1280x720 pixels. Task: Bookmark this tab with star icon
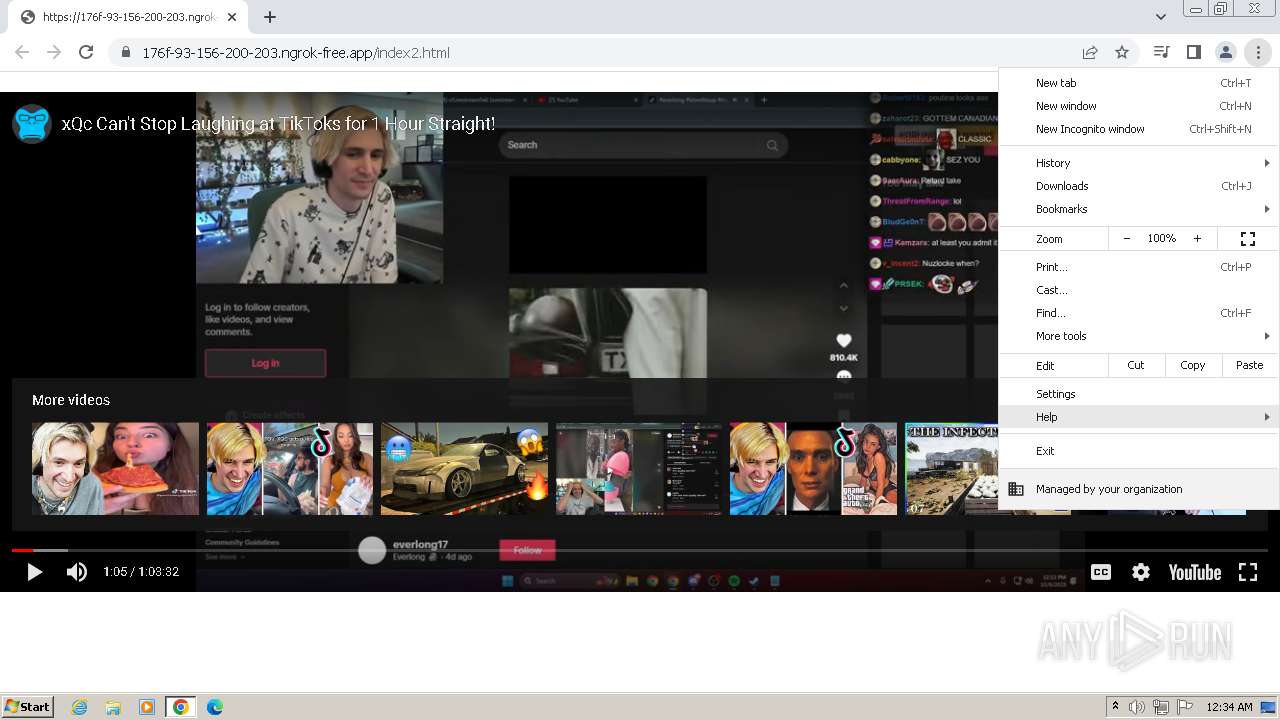coord(1122,52)
